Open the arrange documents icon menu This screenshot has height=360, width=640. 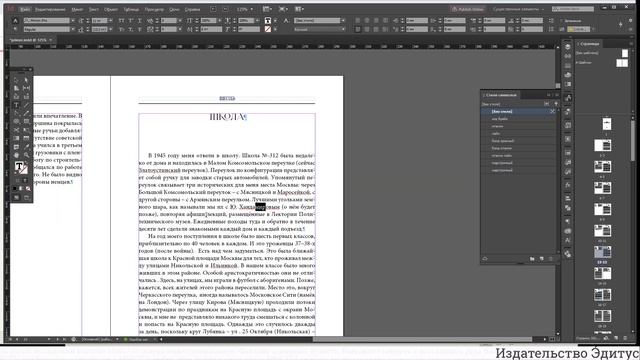click(x=299, y=9)
